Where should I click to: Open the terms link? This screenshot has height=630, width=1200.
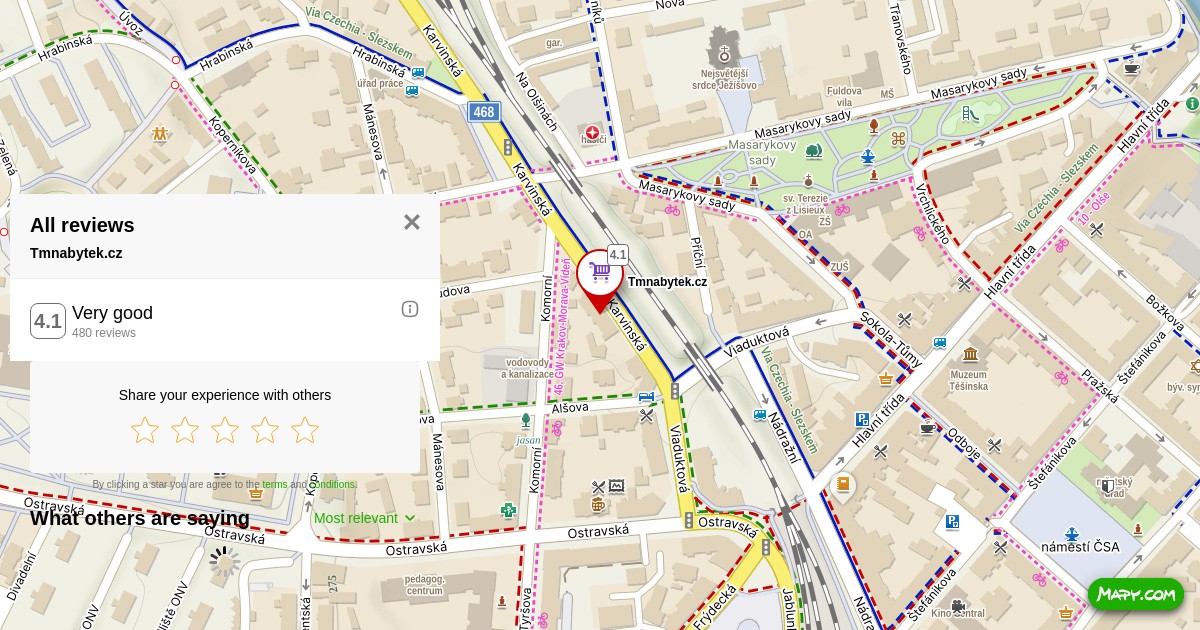[274, 485]
